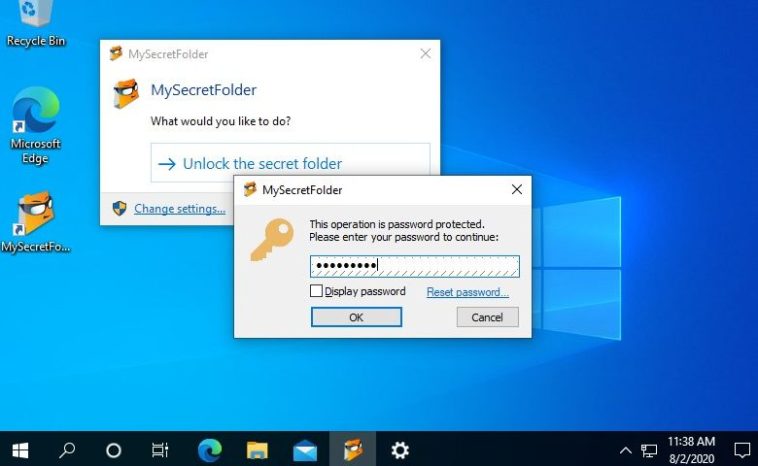Screen dimensions: 758x466
Task: Click the shield icon beside Change settings
Action: [x=119, y=208]
